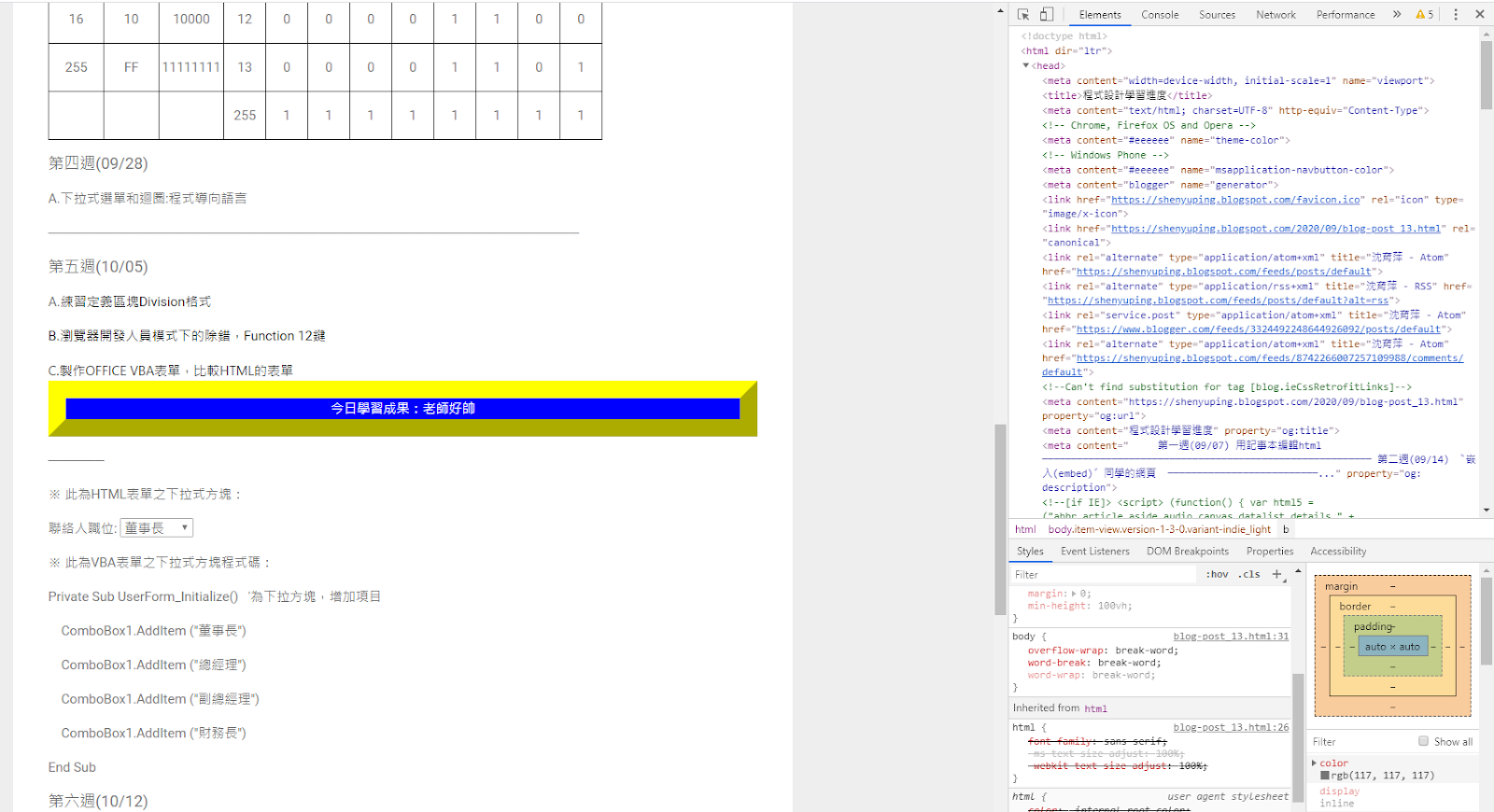
Task: Click the favicon.ico href link
Action: click(x=1235, y=200)
